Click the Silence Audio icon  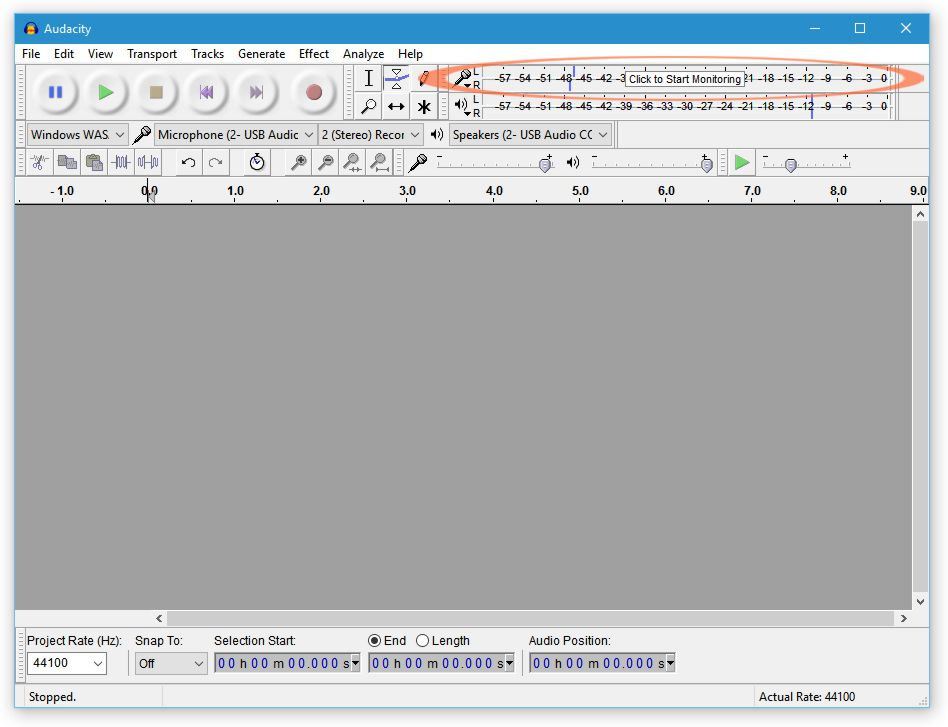tap(148, 162)
